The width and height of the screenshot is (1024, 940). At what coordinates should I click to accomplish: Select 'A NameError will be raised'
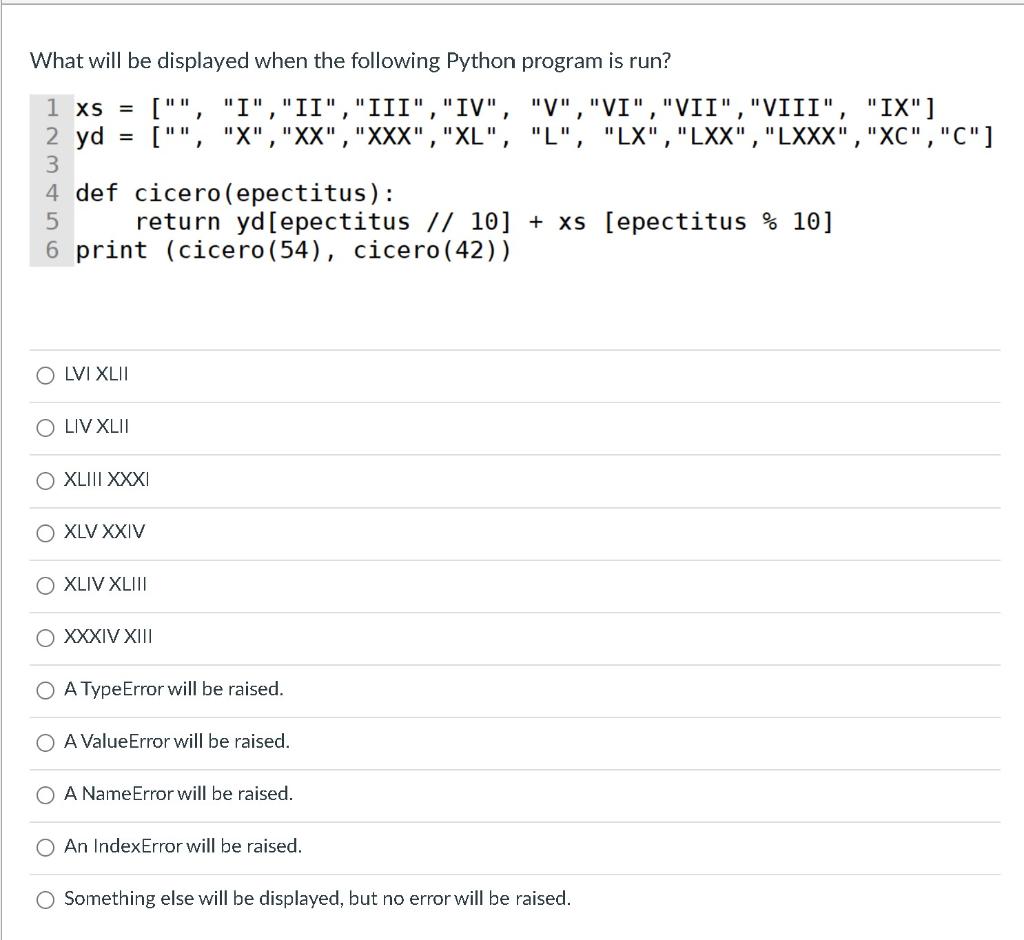(x=45, y=795)
